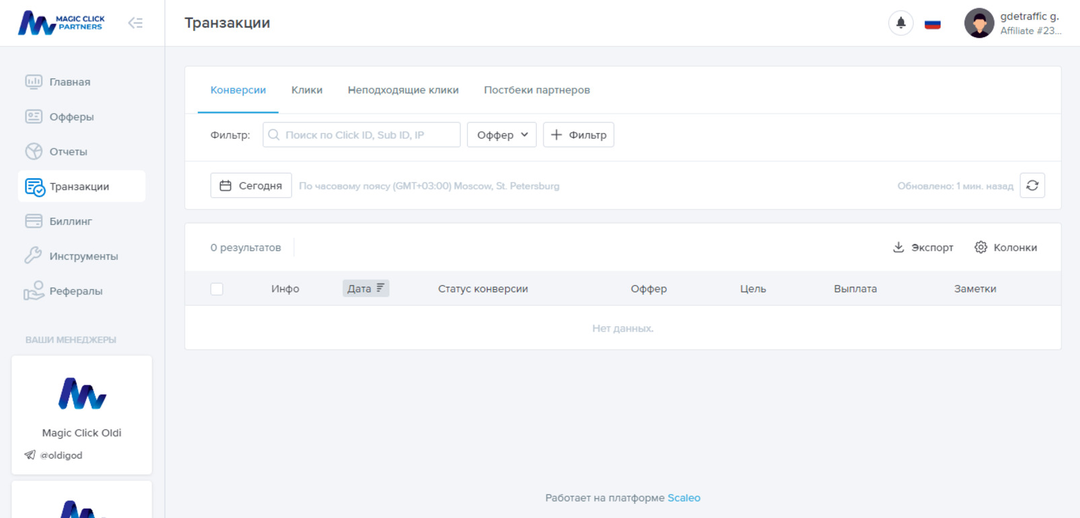1080x518 pixels.
Task: Click the Инфо column header
Action: coord(285,289)
